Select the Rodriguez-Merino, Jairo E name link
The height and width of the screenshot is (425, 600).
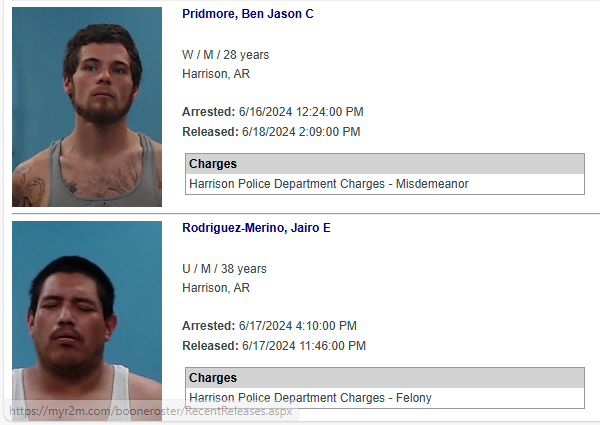[256, 228]
